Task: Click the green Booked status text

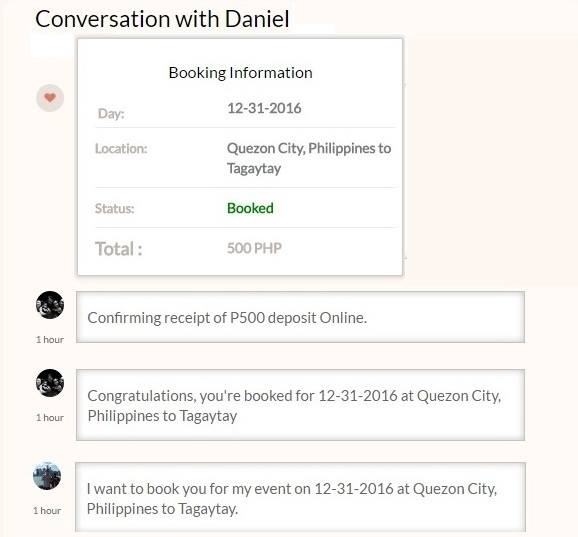Action: [250, 208]
